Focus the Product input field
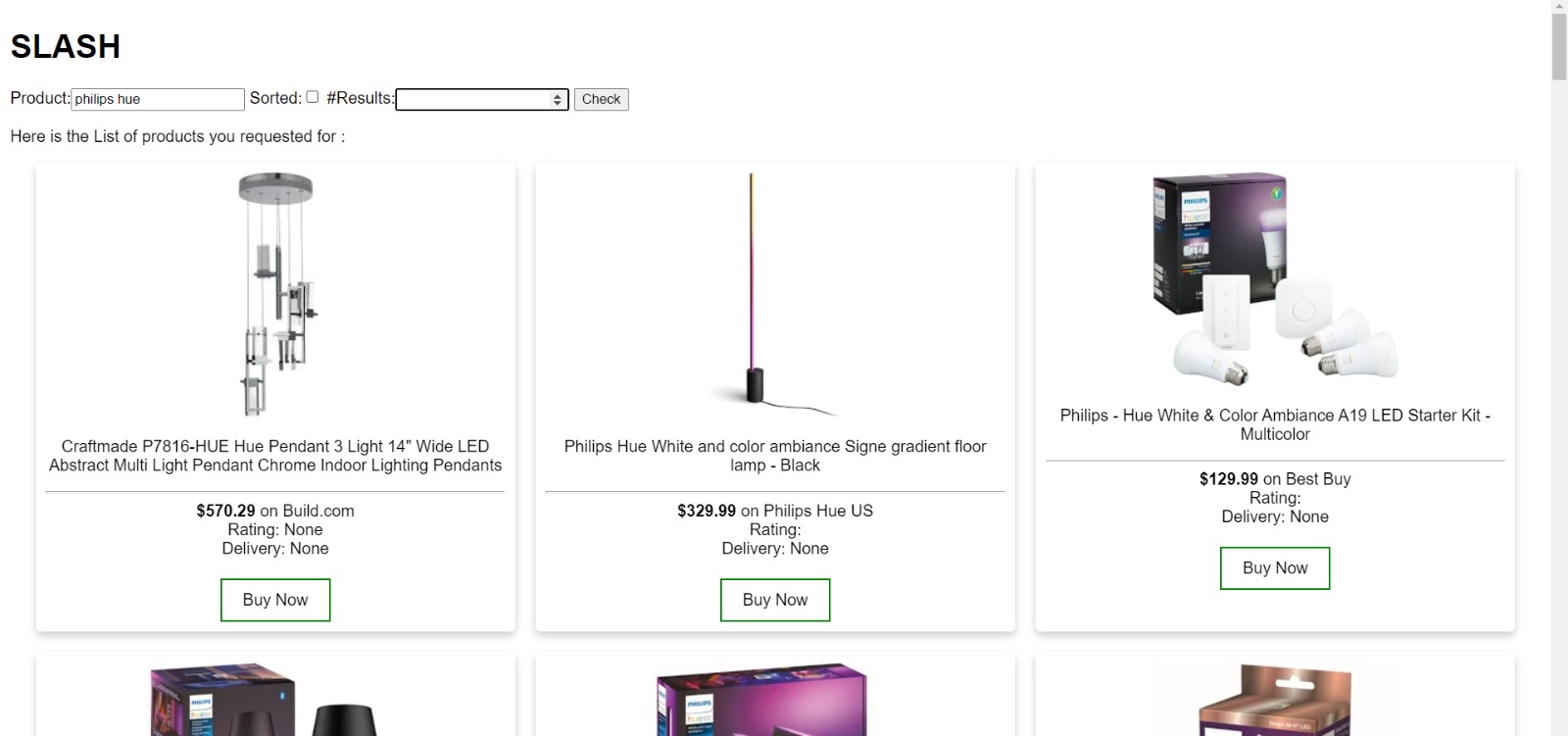1568x736 pixels. pos(158,99)
